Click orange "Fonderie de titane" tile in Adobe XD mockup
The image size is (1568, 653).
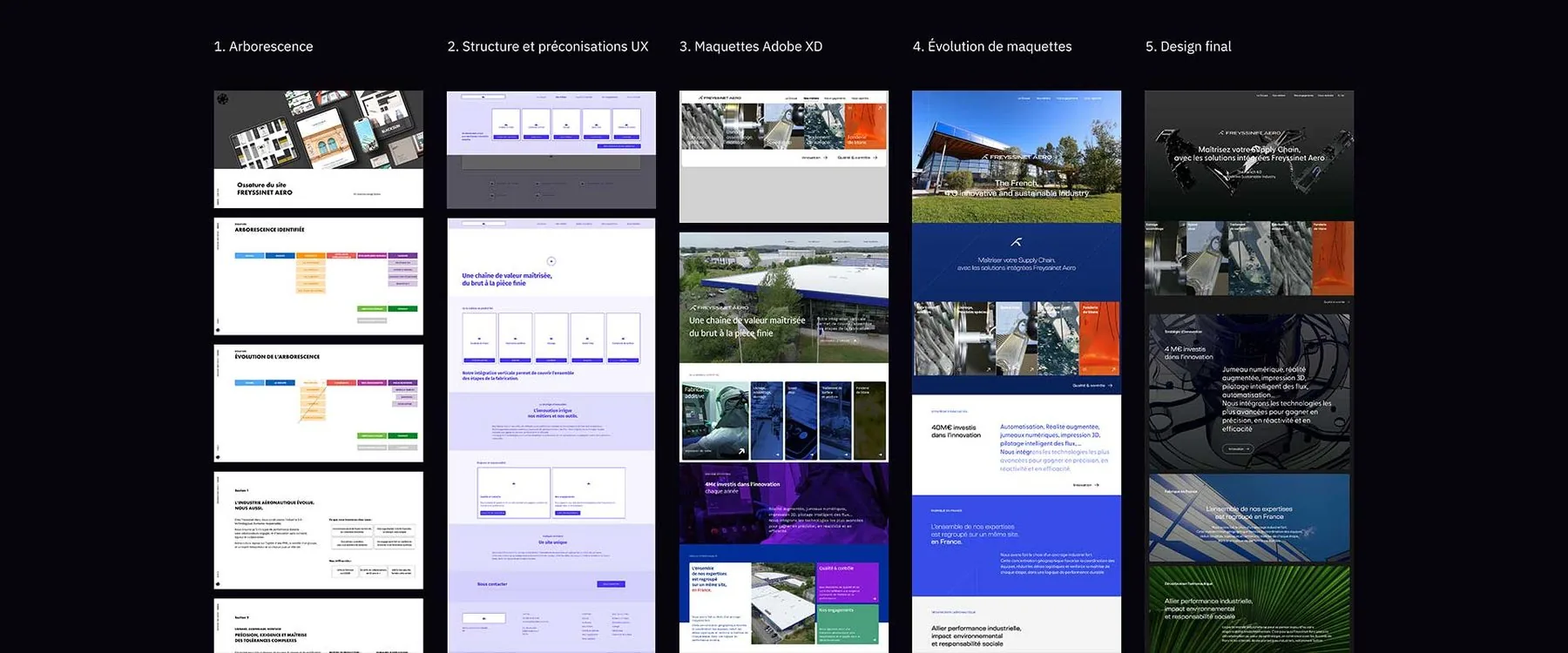click(x=865, y=126)
